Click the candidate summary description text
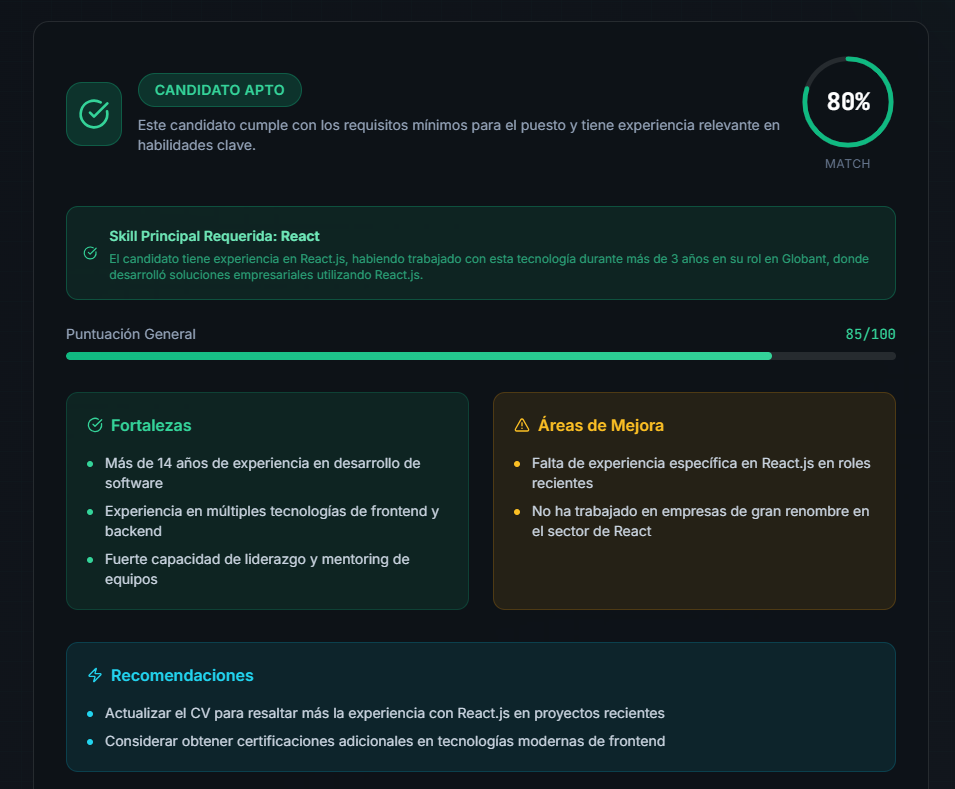This screenshot has width=955, height=789. [x=458, y=136]
